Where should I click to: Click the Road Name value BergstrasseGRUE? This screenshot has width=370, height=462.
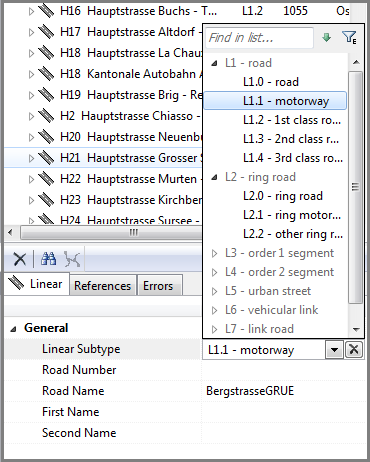point(250,391)
